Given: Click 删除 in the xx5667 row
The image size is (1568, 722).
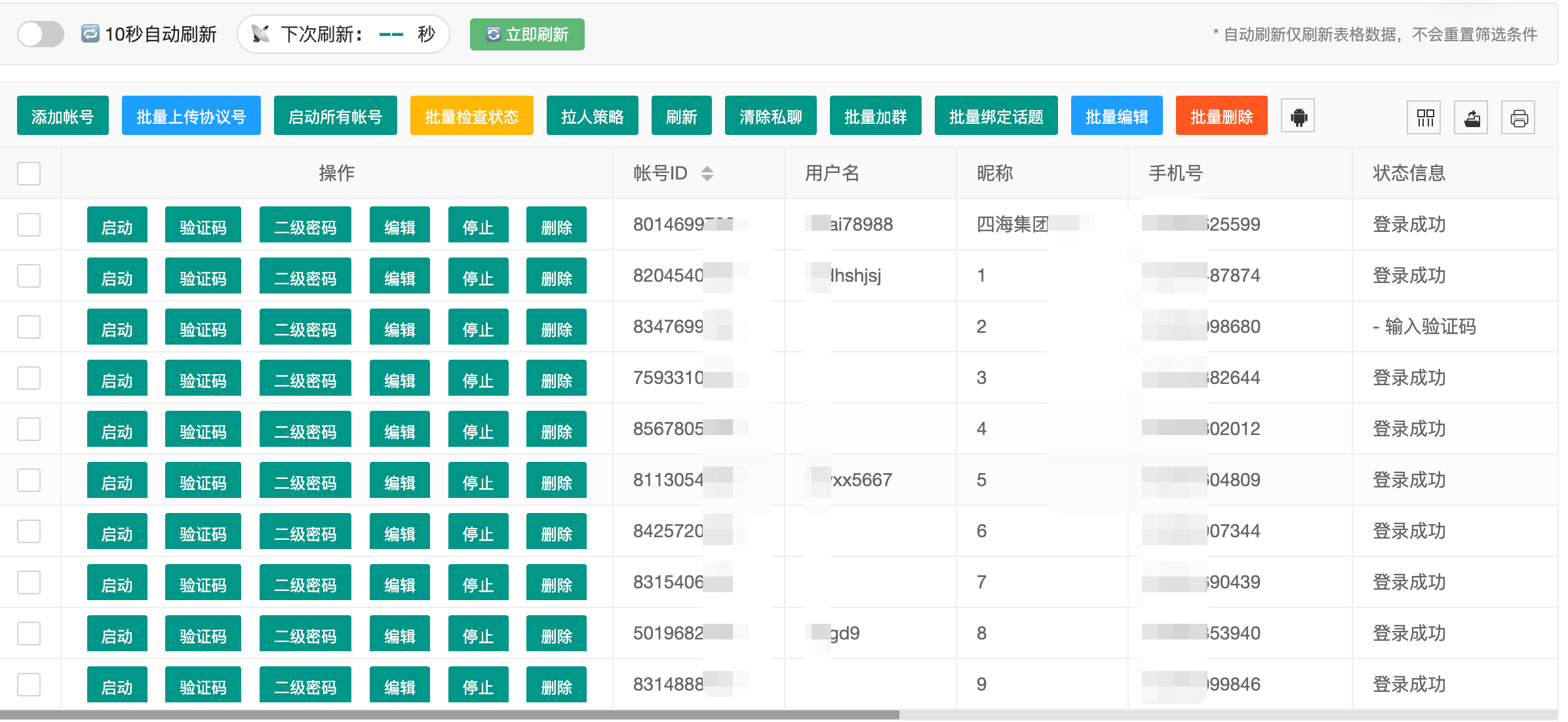Looking at the screenshot, I should 557,480.
